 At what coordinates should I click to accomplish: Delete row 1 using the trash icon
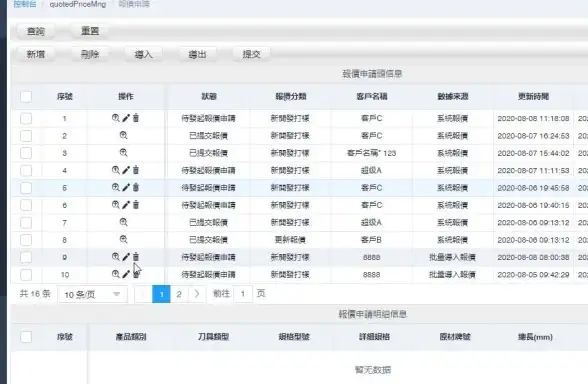136,118
